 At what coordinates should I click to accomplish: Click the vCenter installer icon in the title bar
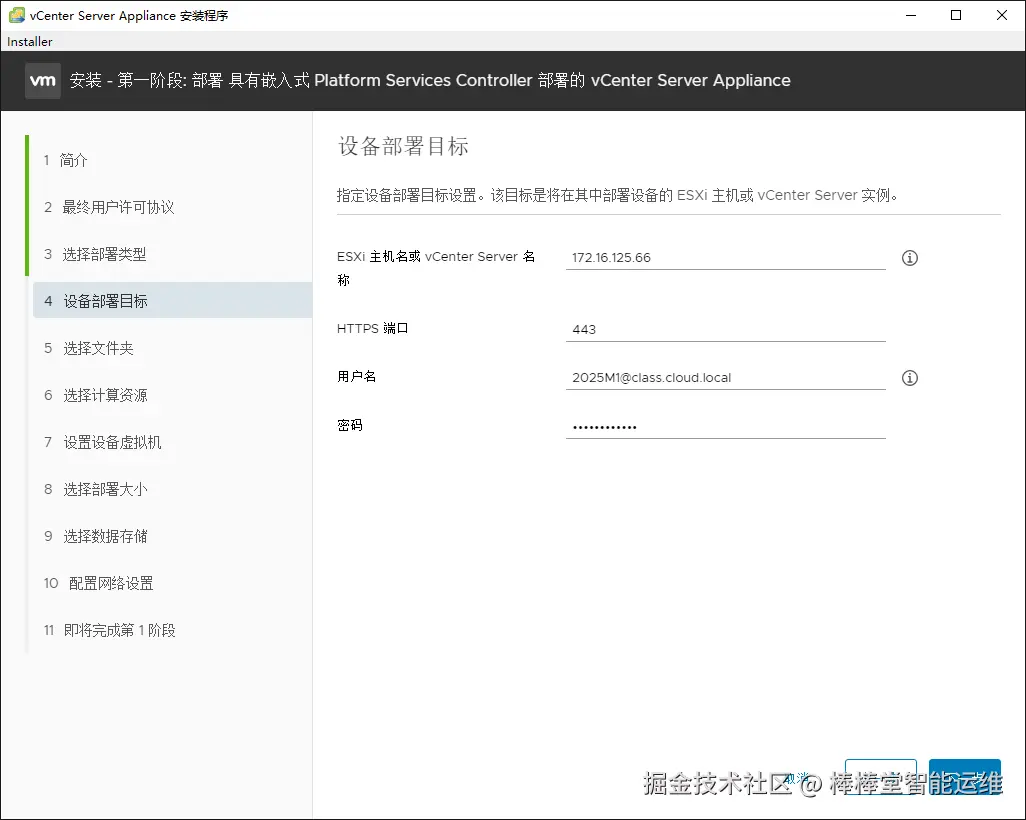pyautogui.click(x=16, y=15)
